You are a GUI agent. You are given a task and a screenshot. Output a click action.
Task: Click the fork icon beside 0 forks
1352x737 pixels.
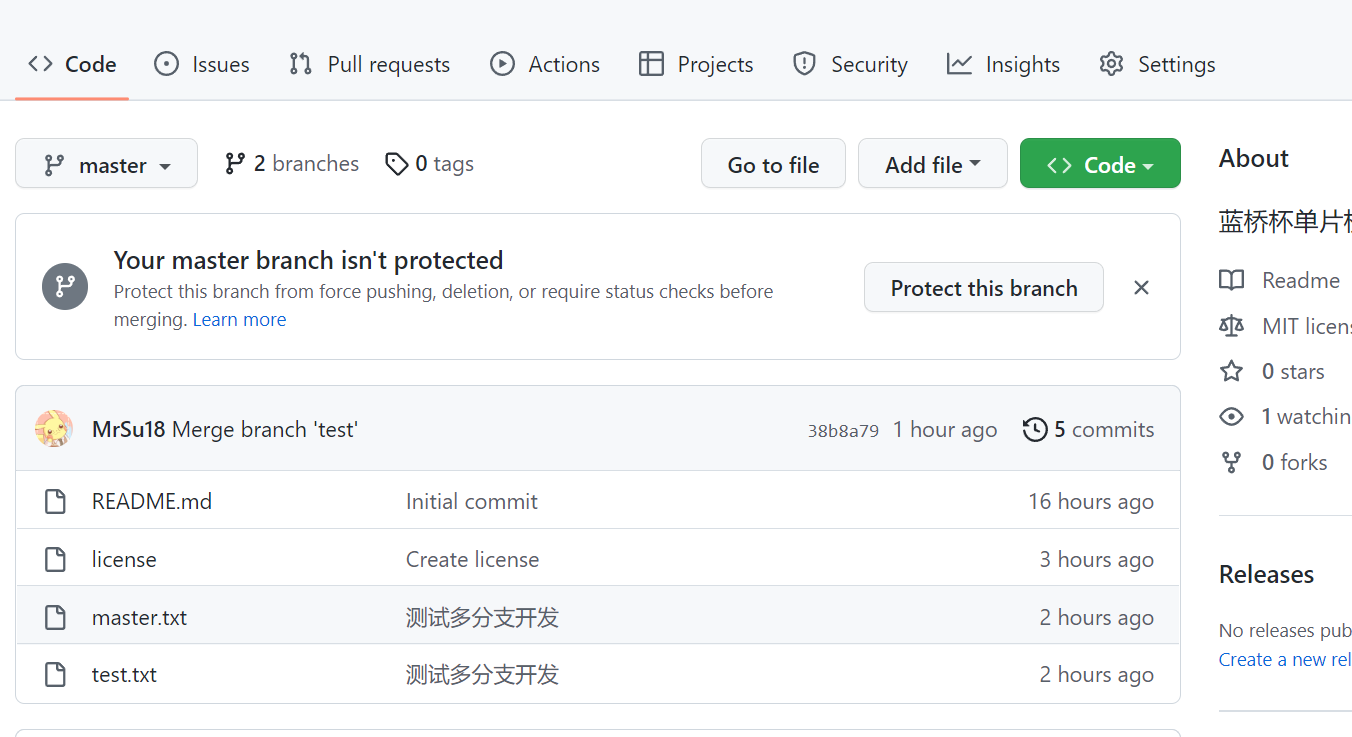[1232, 463]
